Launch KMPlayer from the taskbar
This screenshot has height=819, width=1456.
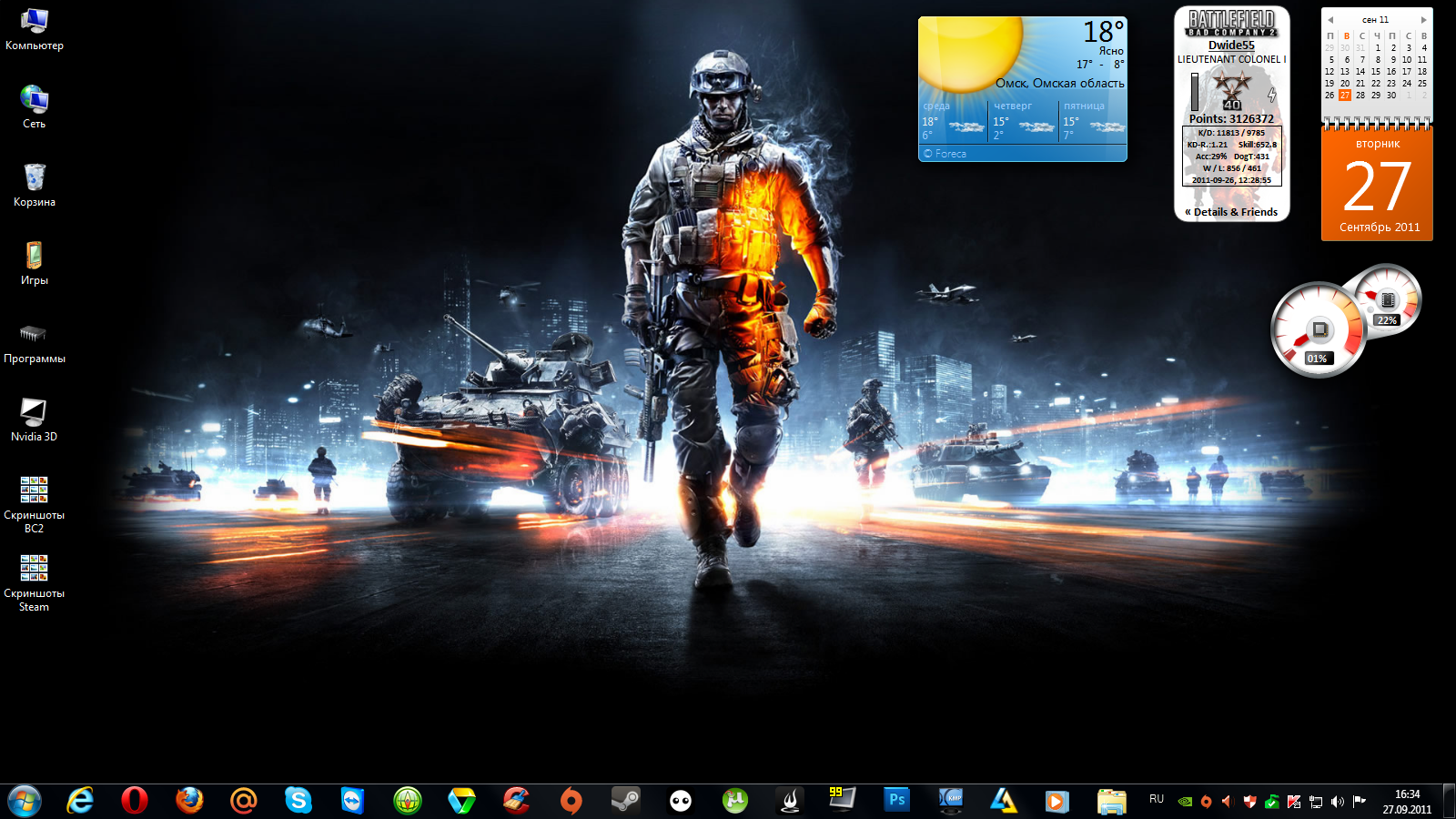point(952,801)
